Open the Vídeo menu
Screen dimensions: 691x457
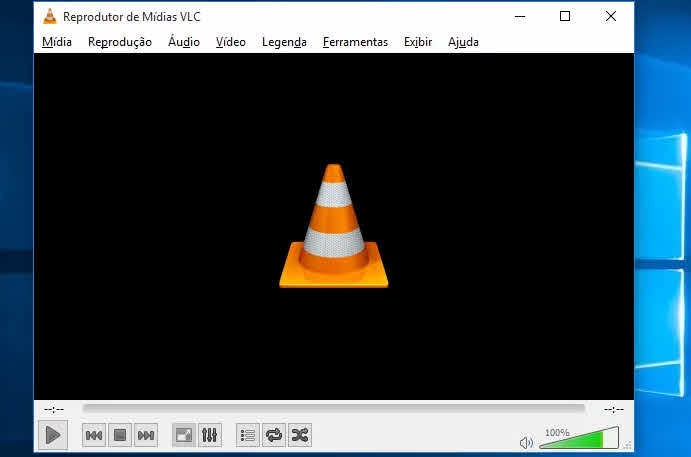[230, 42]
